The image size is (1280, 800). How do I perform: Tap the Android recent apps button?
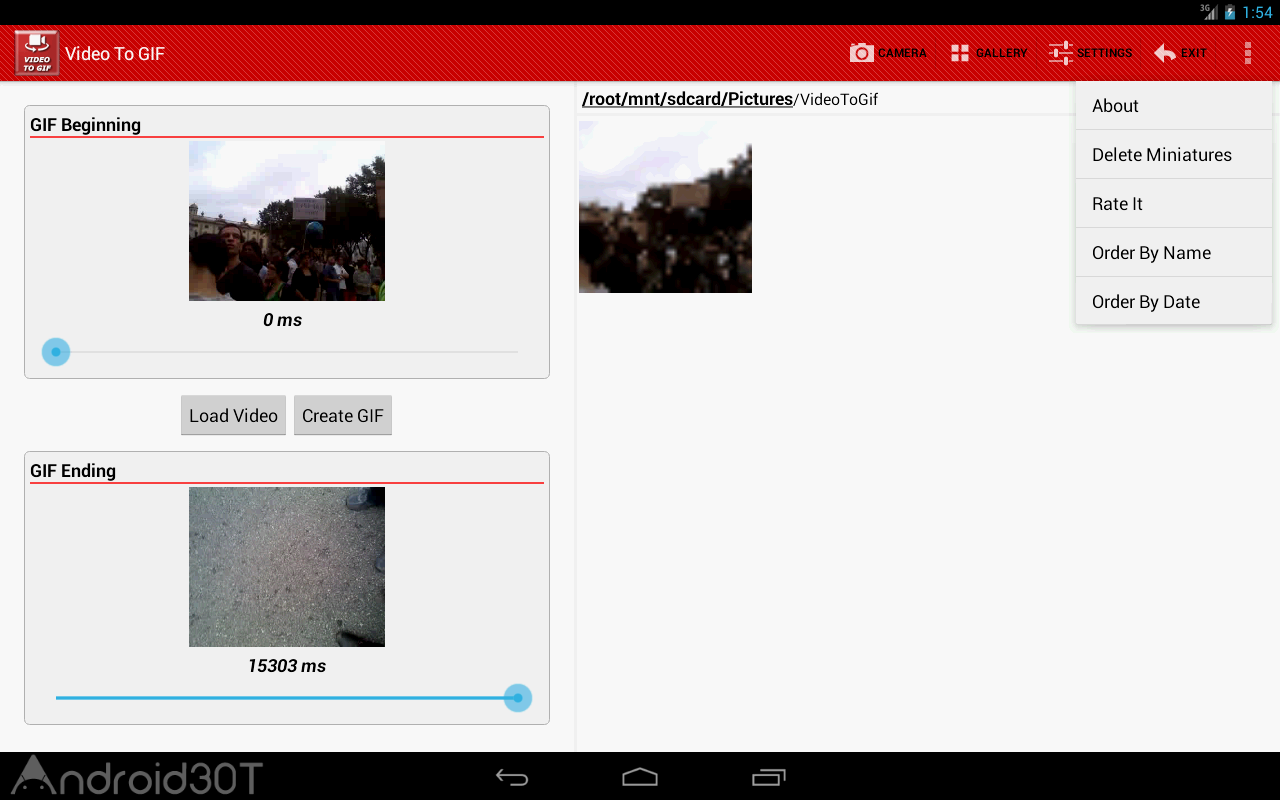click(x=769, y=777)
